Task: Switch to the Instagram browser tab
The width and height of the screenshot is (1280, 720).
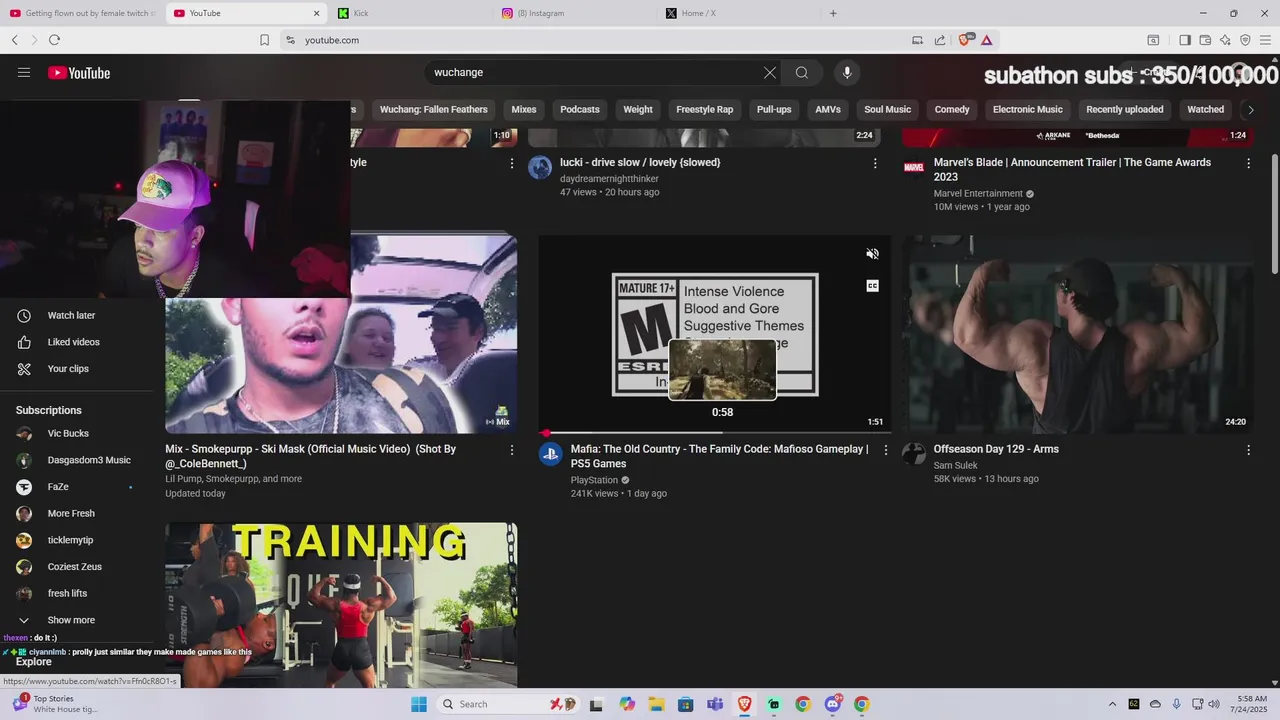Action: tap(574, 13)
